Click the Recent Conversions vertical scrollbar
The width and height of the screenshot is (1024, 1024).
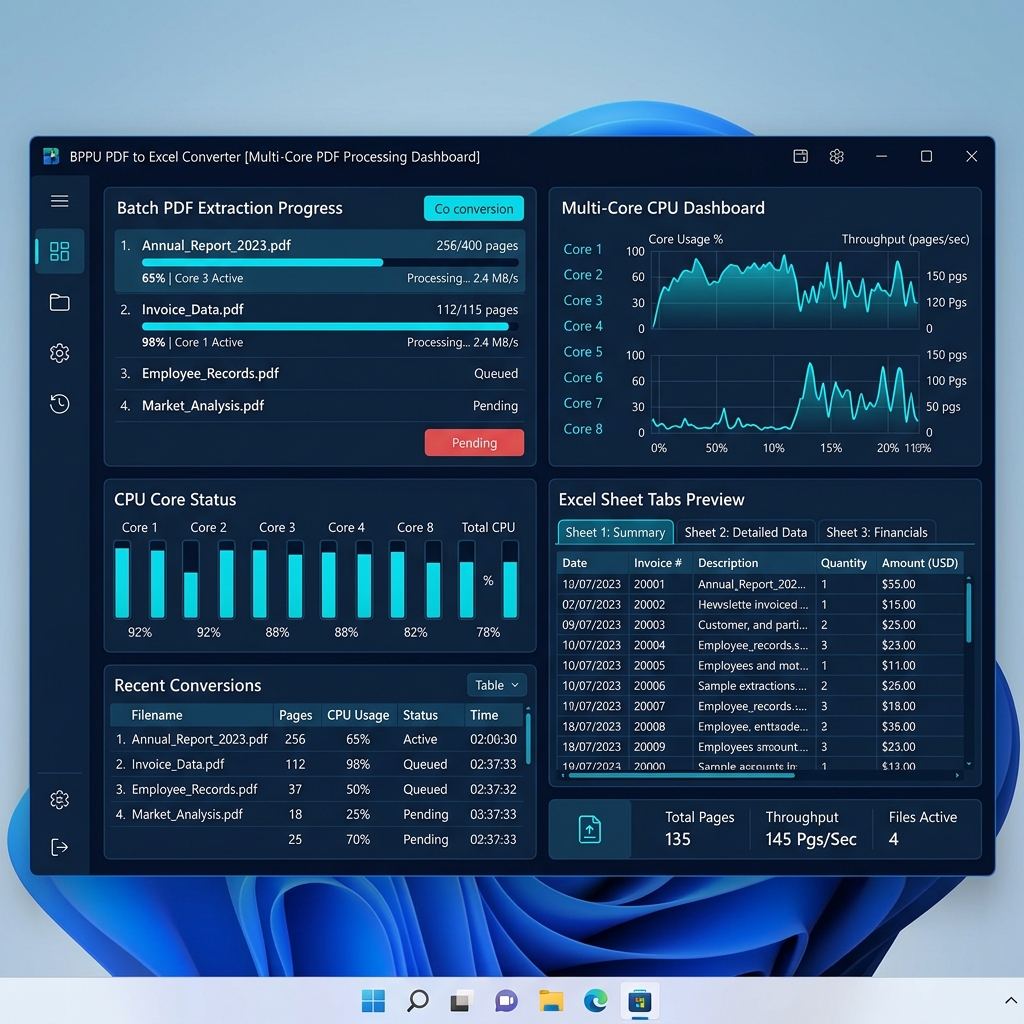[528, 738]
